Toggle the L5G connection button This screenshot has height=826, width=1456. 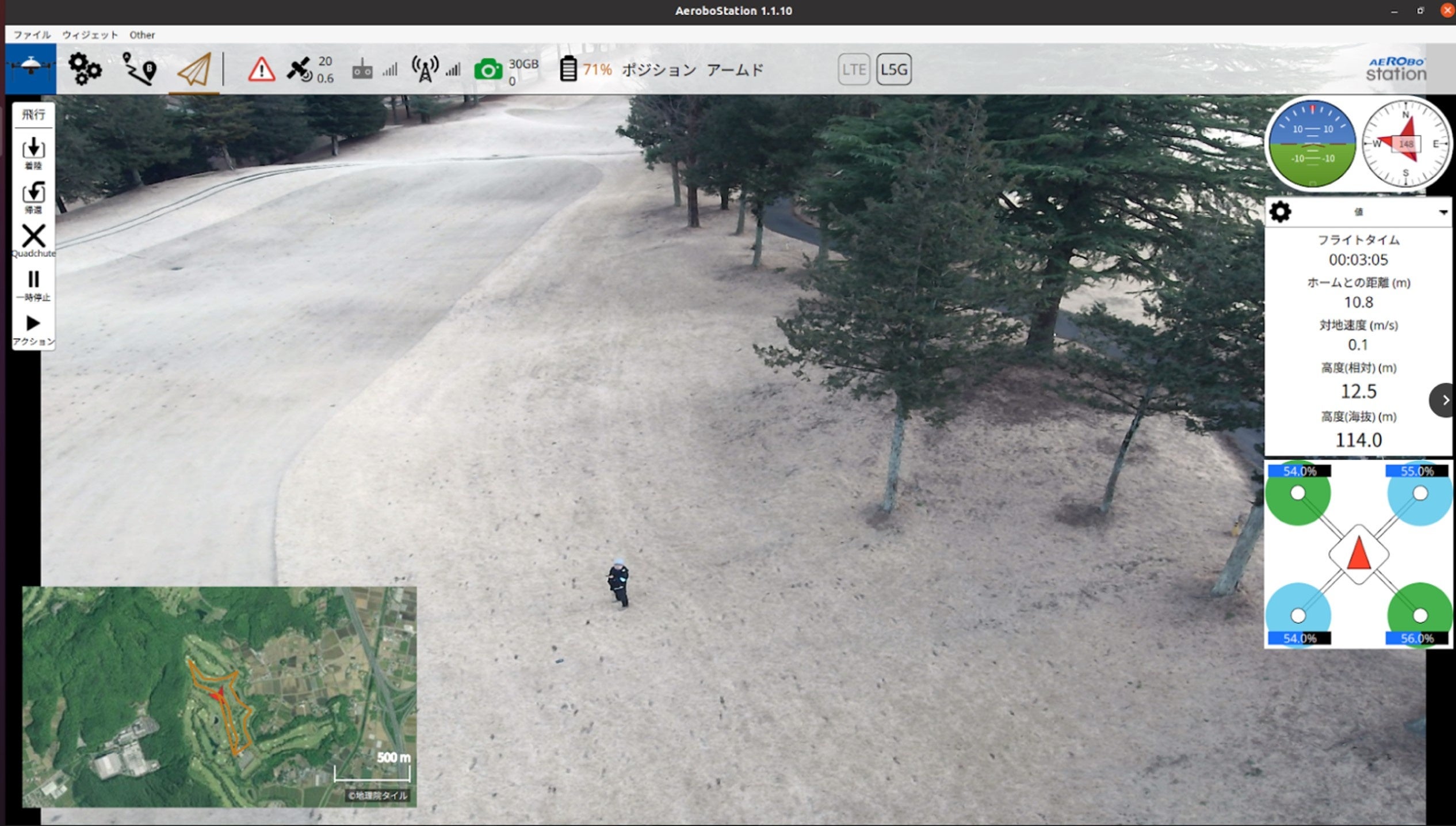point(893,69)
